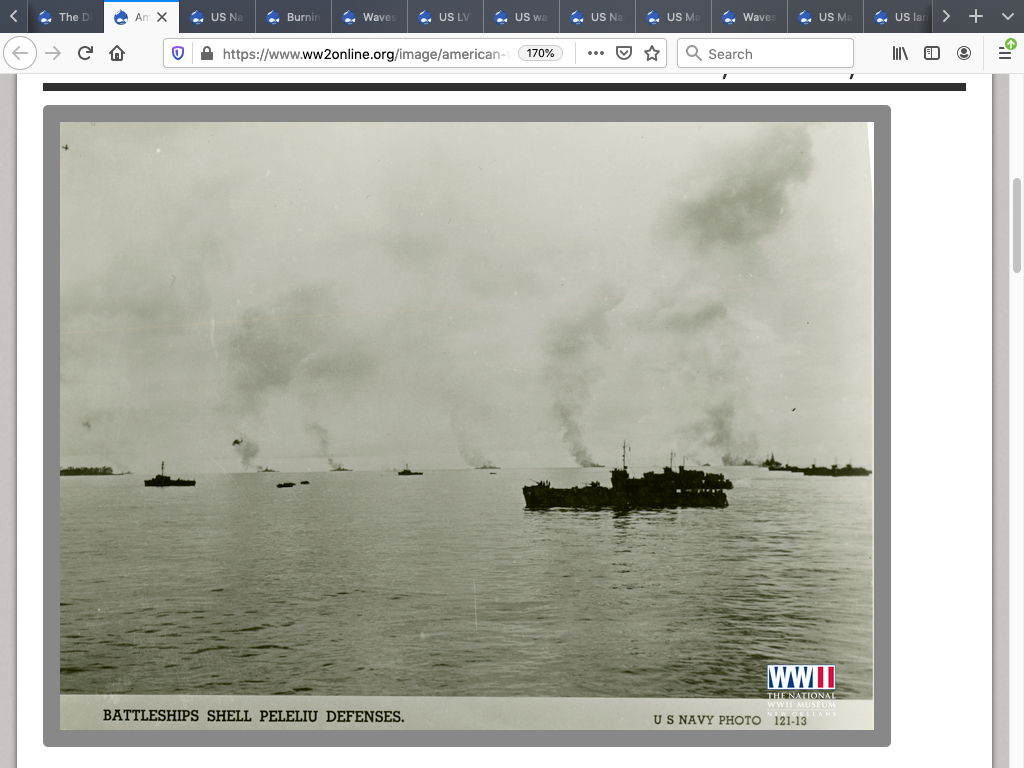Reset the 170% zoom level badge
Image resolution: width=1024 pixels, height=768 pixels.
click(540, 54)
